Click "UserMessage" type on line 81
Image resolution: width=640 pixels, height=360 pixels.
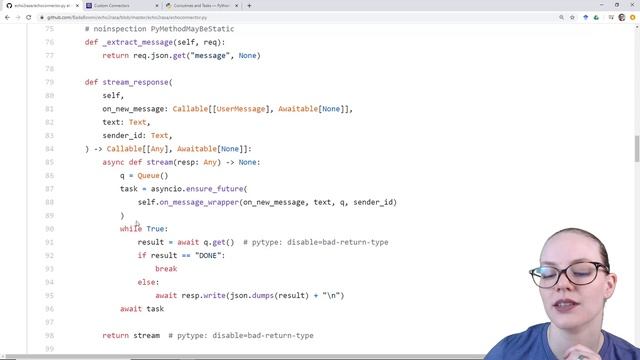click(240, 109)
